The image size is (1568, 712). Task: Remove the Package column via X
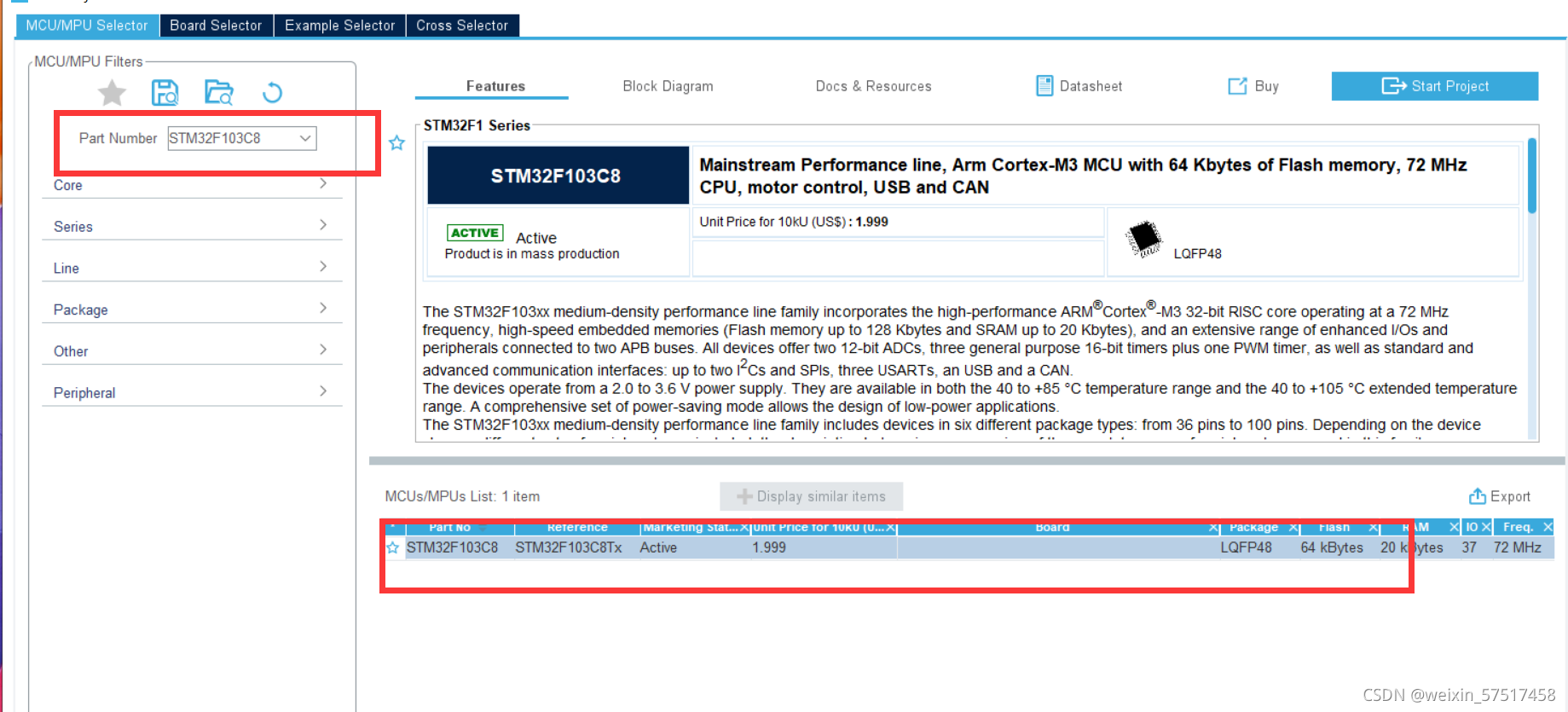(1293, 528)
